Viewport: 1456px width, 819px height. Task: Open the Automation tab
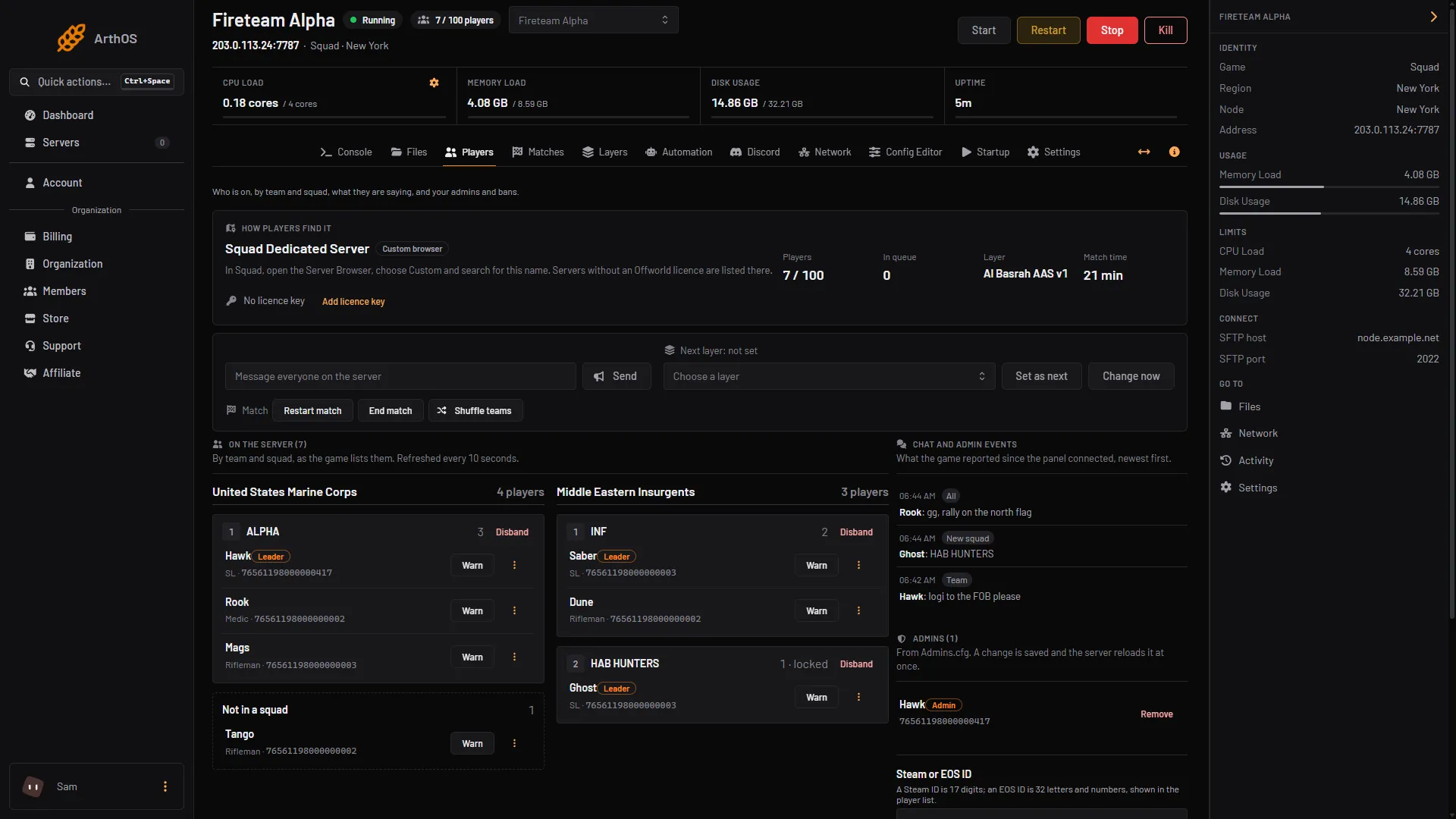pyautogui.click(x=679, y=152)
